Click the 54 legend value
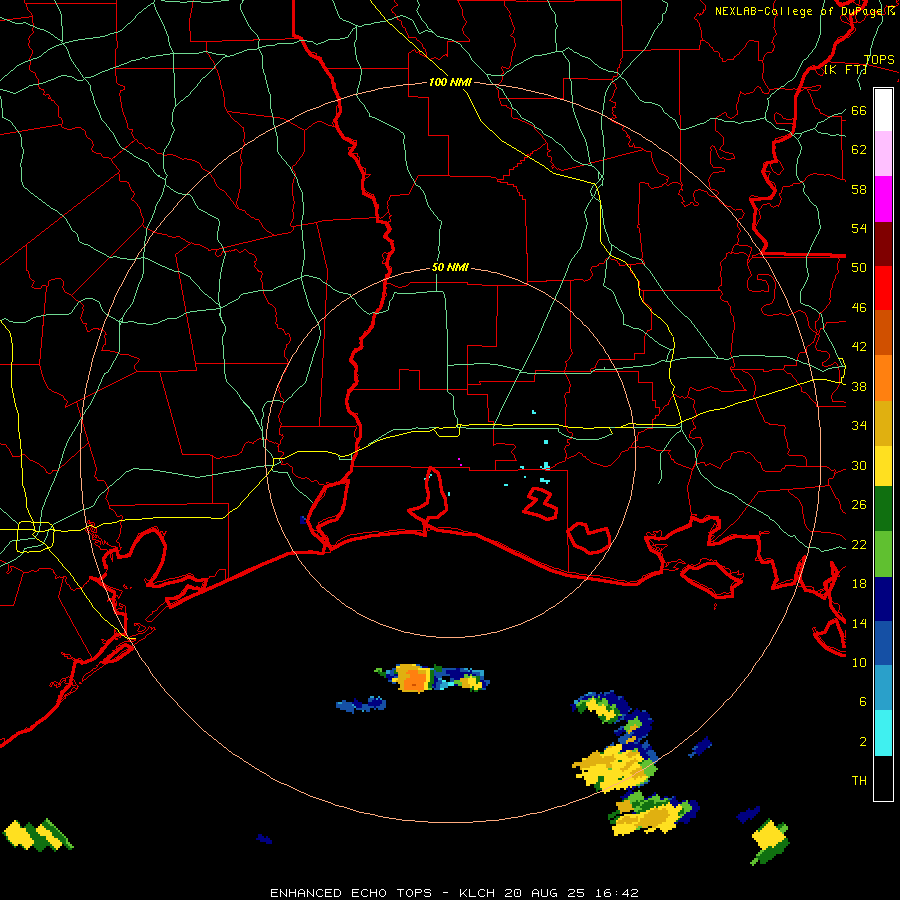The height and width of the screenshot is (900, 900). 859,228
